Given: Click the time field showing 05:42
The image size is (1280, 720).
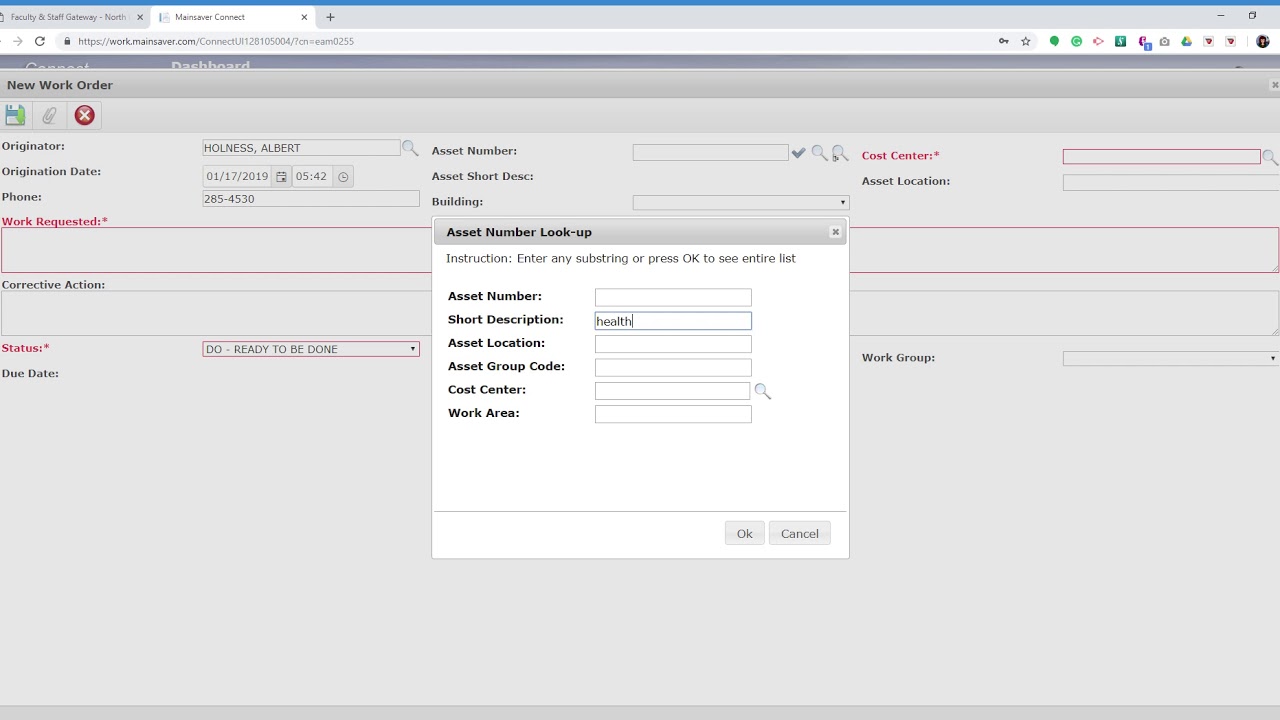Looking at the screenshot, I should pos(313,176).
